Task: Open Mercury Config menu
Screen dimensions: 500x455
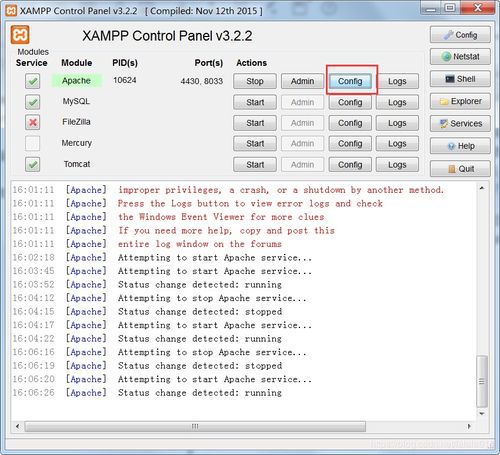Action: 350,144
